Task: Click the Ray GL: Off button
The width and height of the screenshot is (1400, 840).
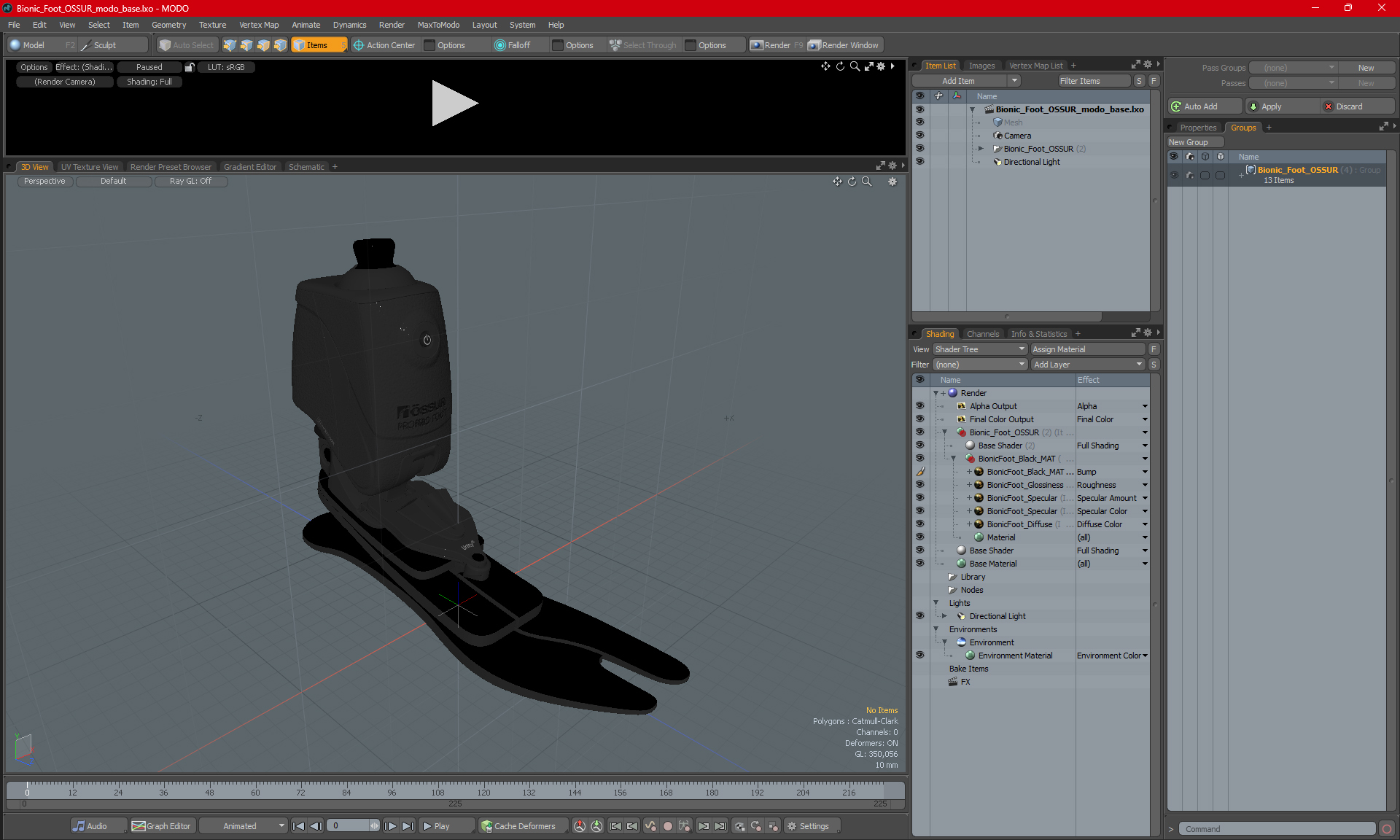Action: coord(191,182)
